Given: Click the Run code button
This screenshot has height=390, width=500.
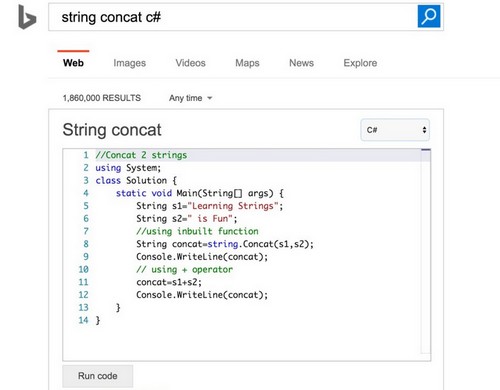Looking at the screenshot, I should [98, 376].
